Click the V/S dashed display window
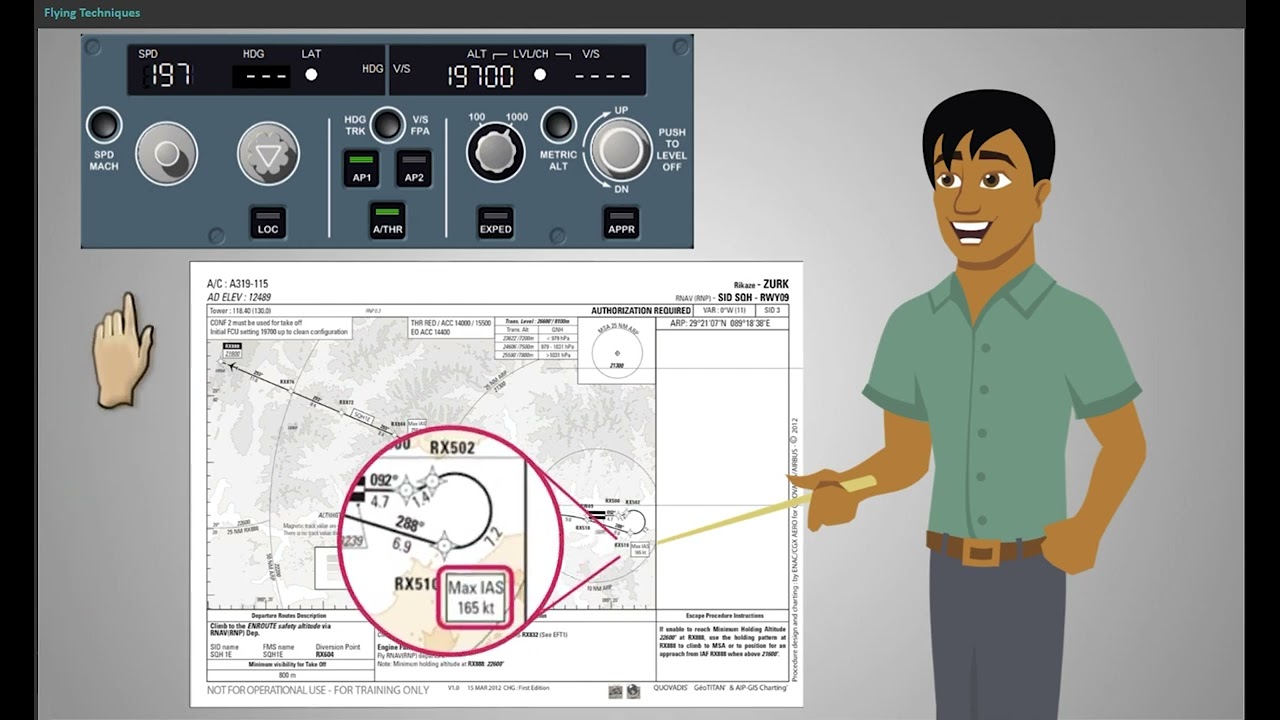 [602, 76]
